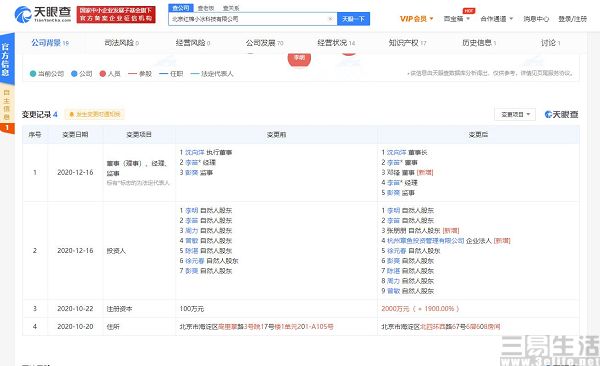
Task: Click the 2000万元 (+1900.00%) value
Action: [420, 309]
